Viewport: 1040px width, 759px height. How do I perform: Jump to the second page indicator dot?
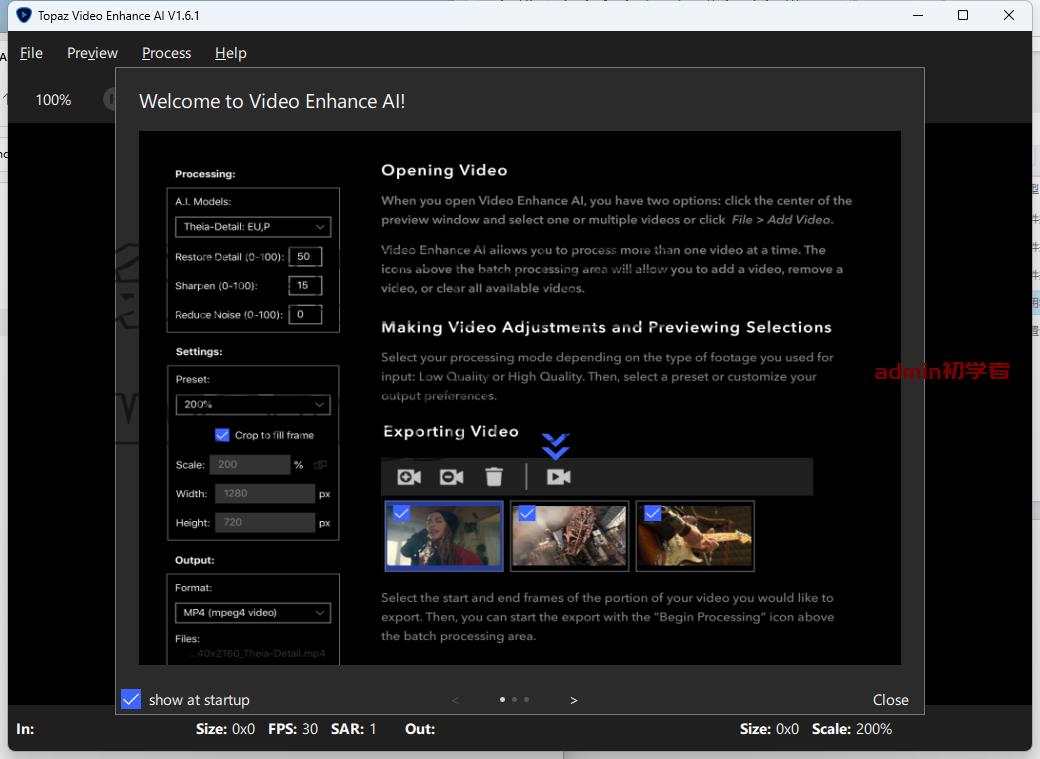coord(515,699)
